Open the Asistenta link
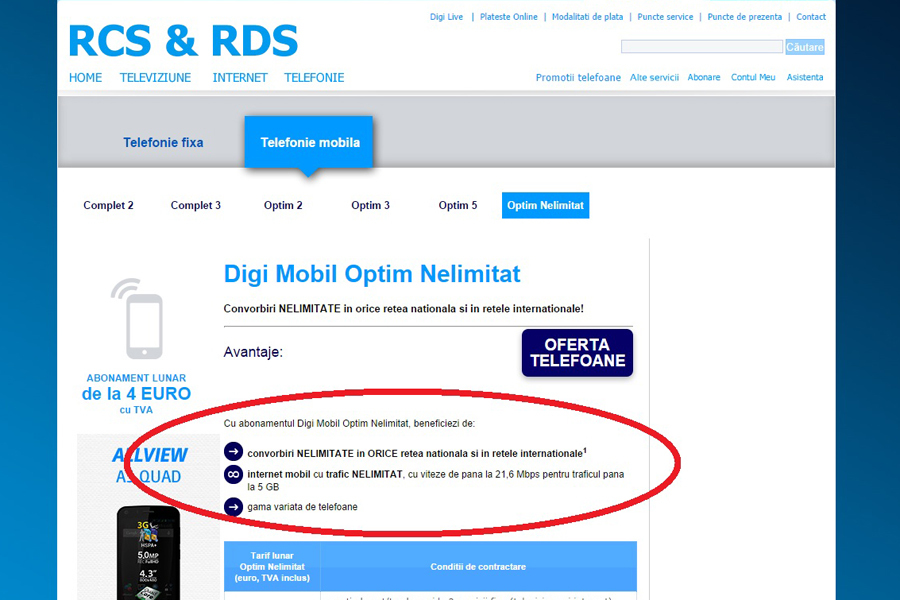Viewport: 900px width, 600px height. pyautogui.click(x=805, y=78)
